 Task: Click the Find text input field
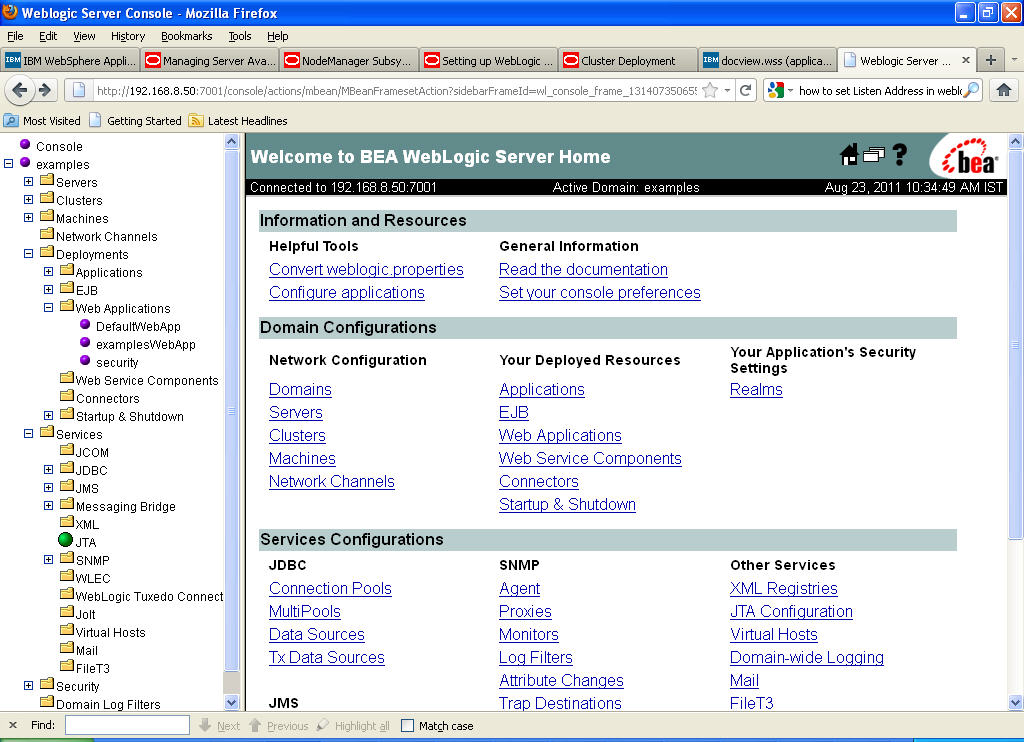coord(127,725)
